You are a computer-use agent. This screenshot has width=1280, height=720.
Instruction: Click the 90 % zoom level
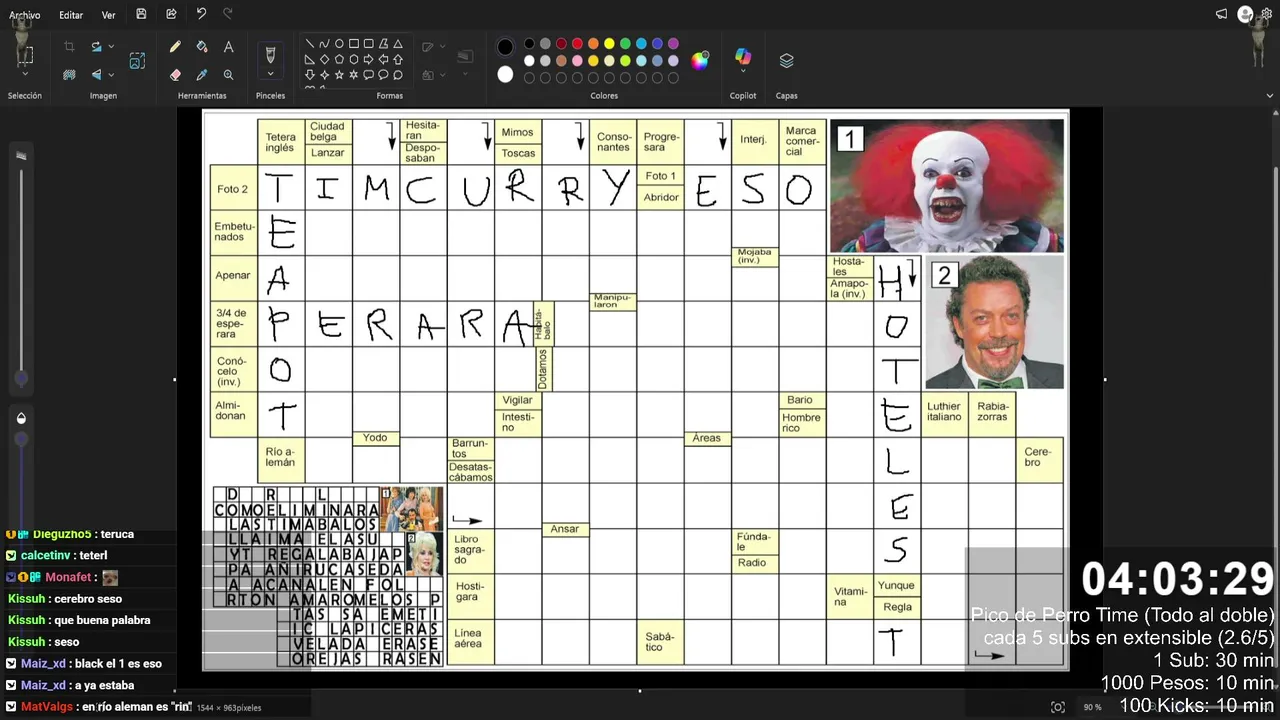tap(1092, 707)
